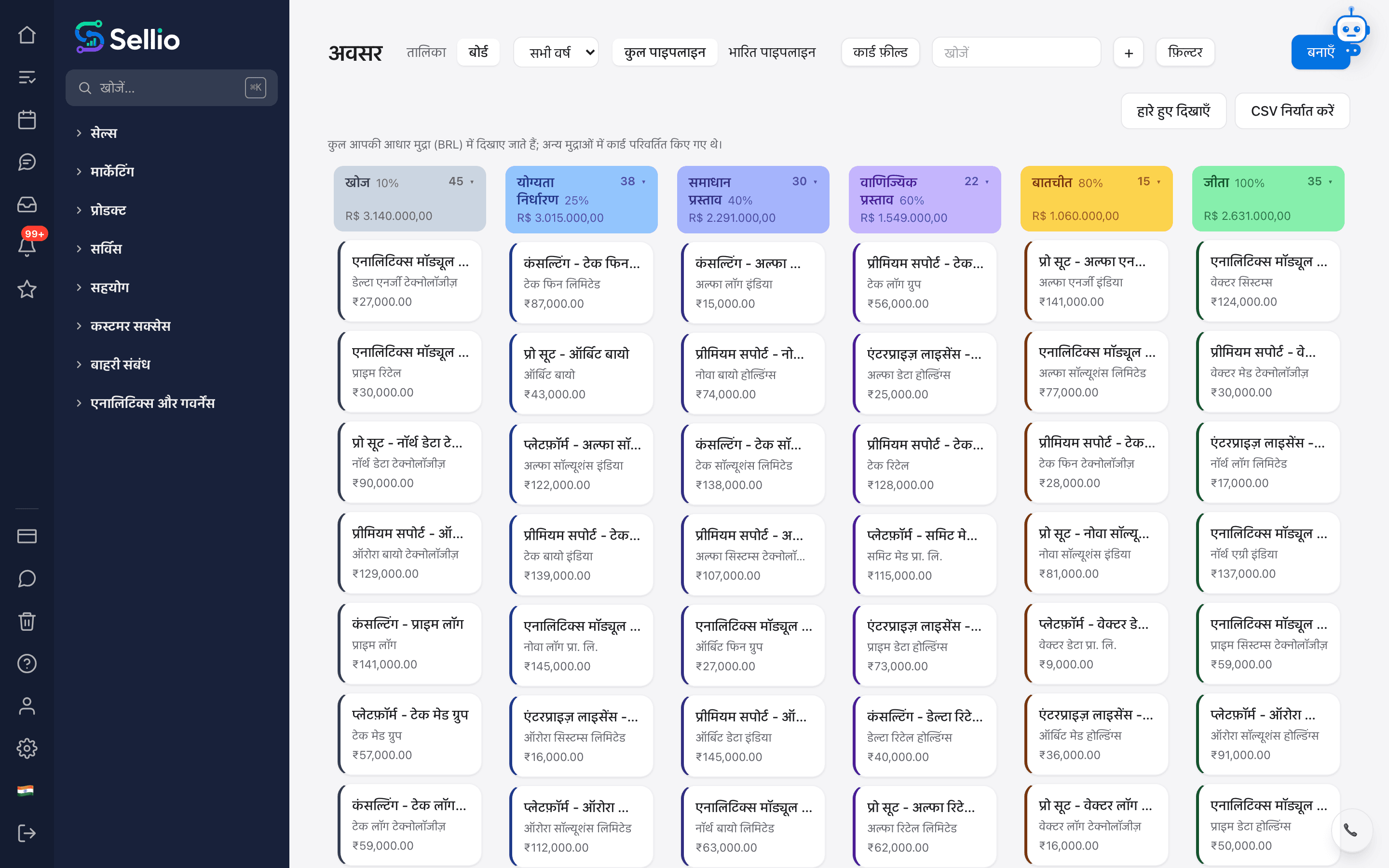Open the trash bin icon
1389x868 pixels.
(27, 621)
